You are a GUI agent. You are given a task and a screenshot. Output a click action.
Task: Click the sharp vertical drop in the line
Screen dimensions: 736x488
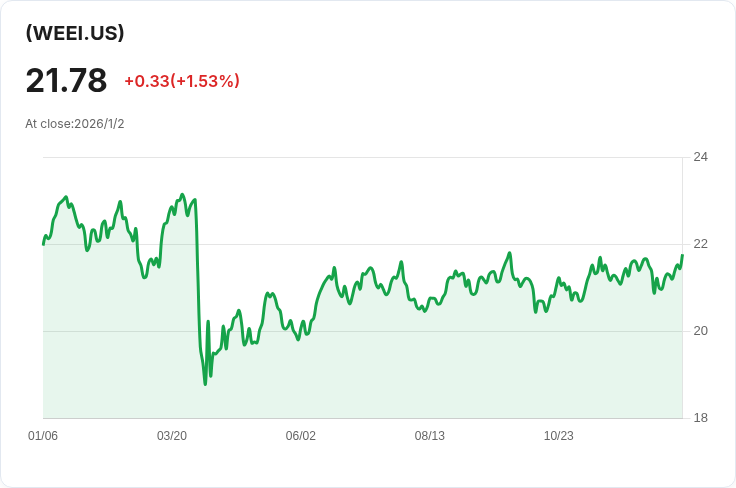197,280
